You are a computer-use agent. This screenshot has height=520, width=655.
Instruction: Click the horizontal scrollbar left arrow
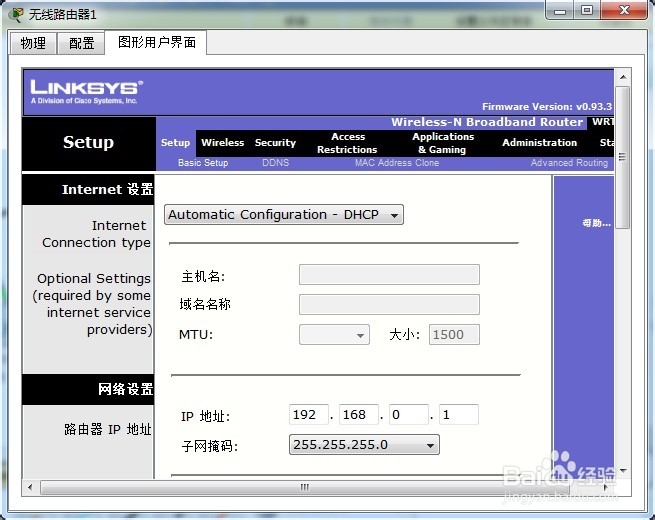click(x=30, y=487)
